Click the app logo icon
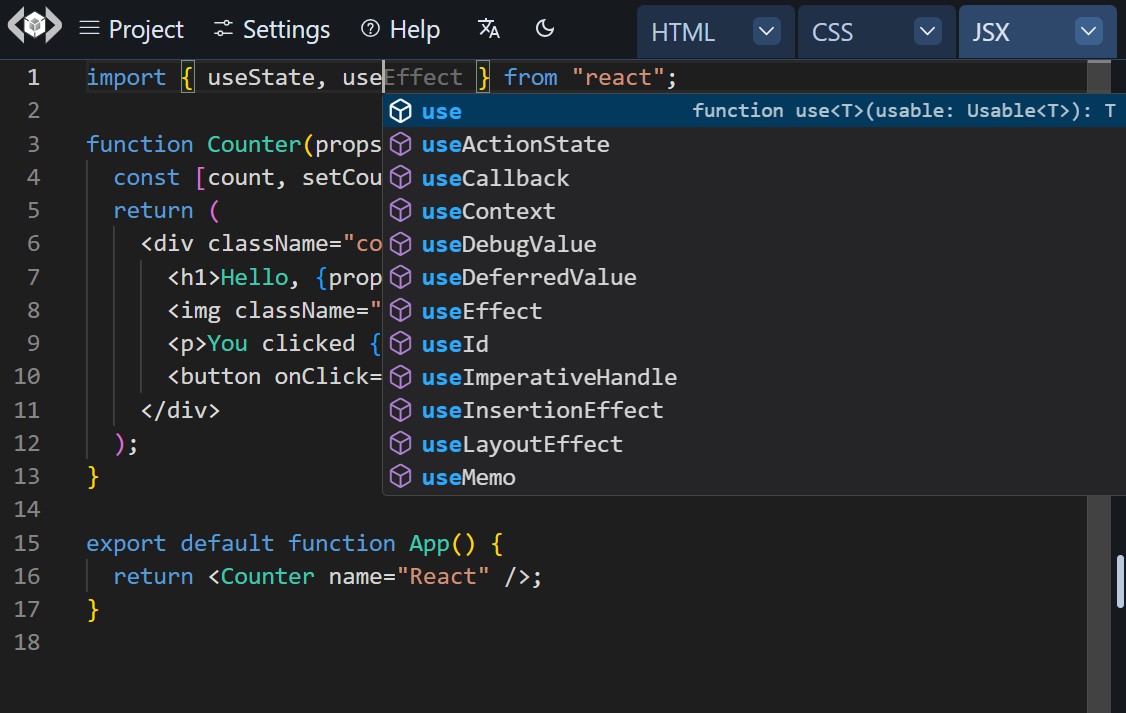This screenshot has width=1126, height=713. 33,29
